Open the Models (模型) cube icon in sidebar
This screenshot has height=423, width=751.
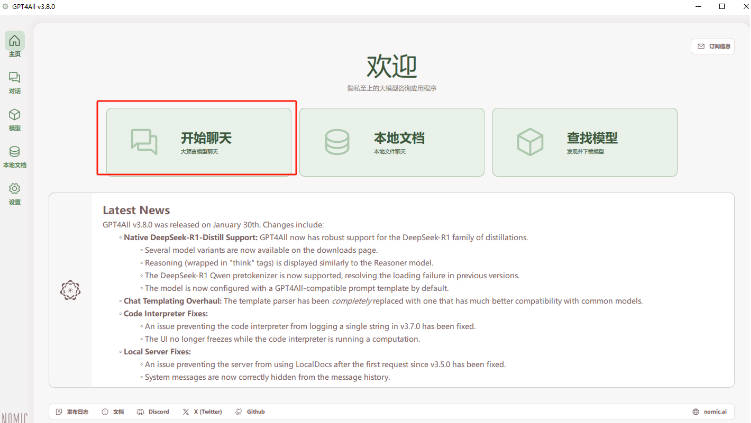point(15,119)
